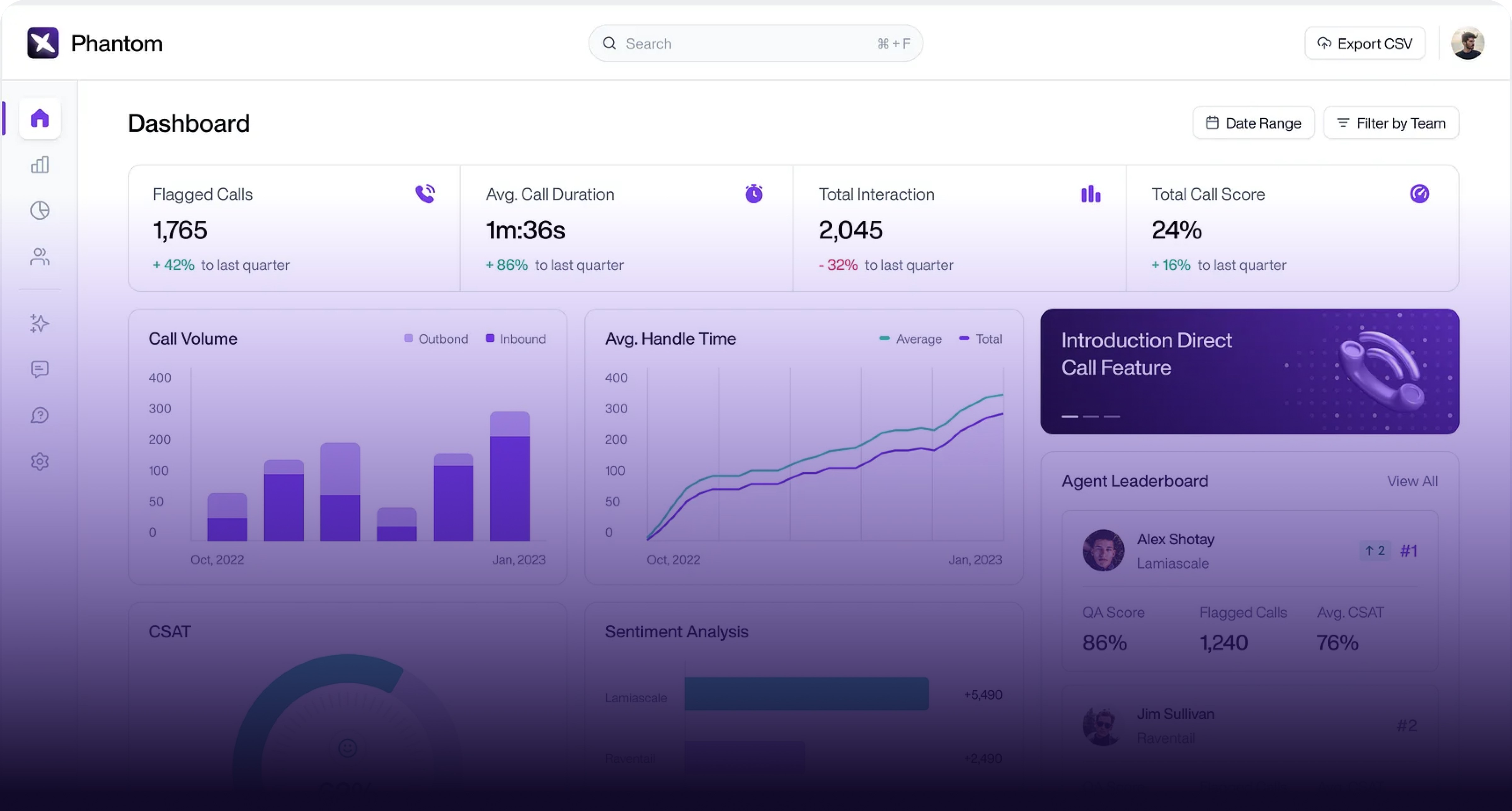The width and height of the screenshot is (1512, 811).
Task: Open the users team sidebar icon
Action: click(x=40, y=257)
